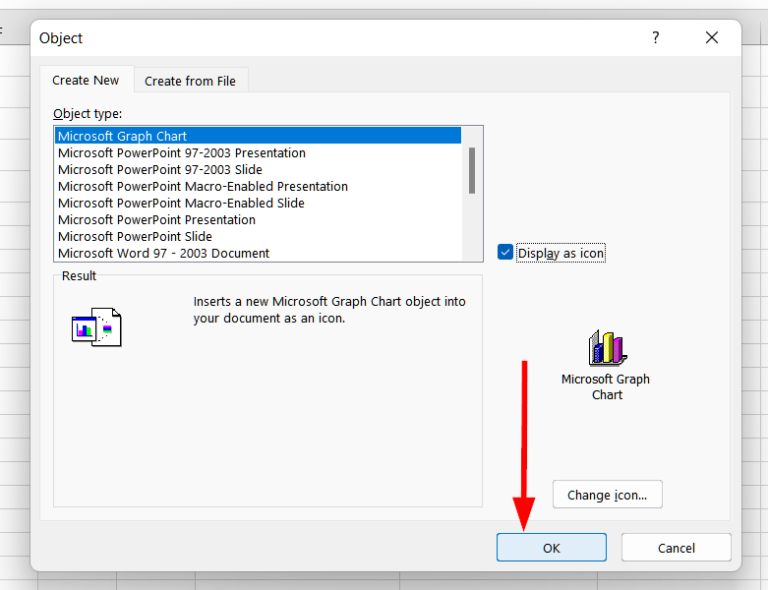Switch to the Create from File tab

(x=190, y=81)
